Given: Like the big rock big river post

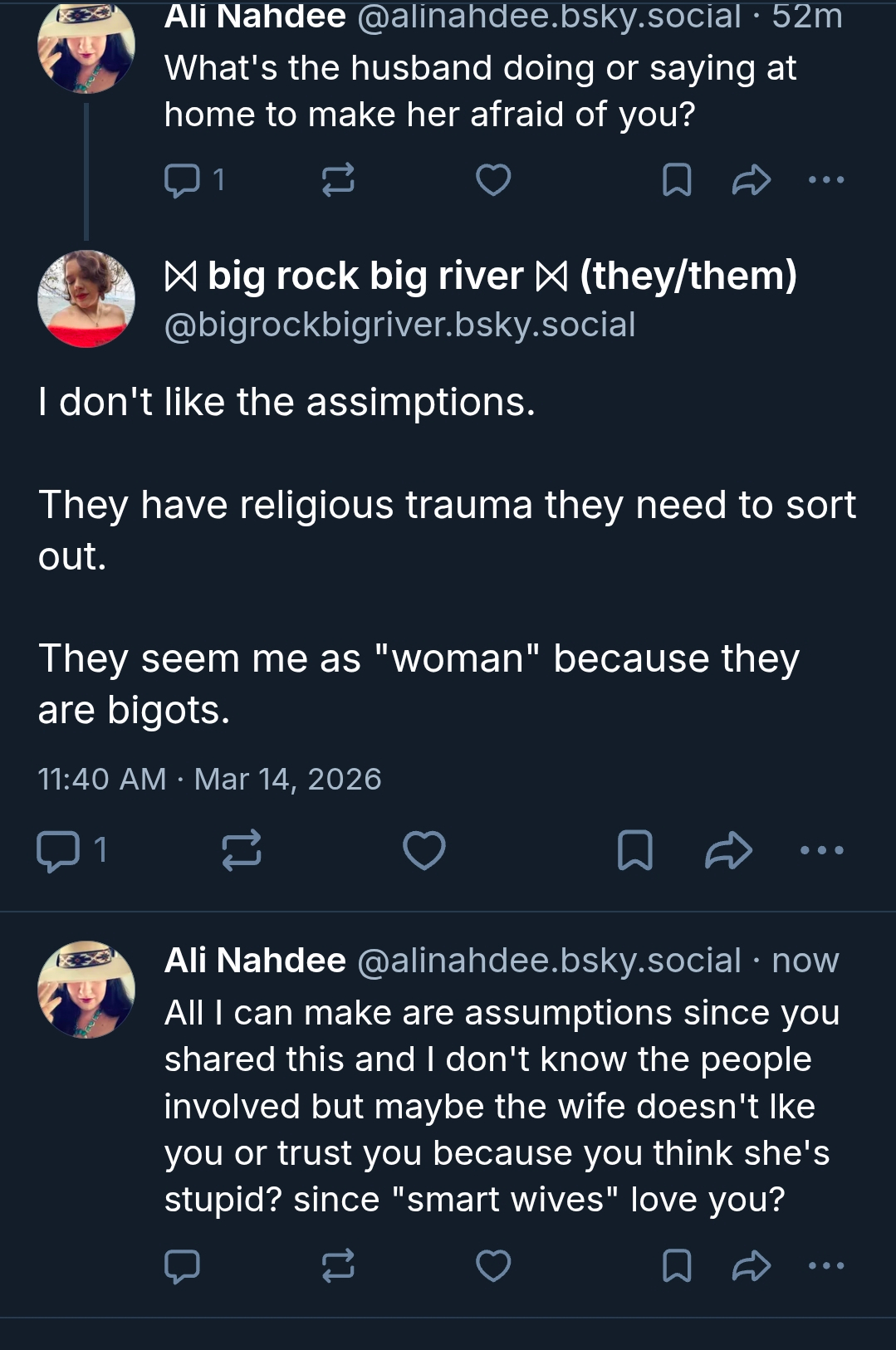Looking at the screenshot, I should pos(424,851).
